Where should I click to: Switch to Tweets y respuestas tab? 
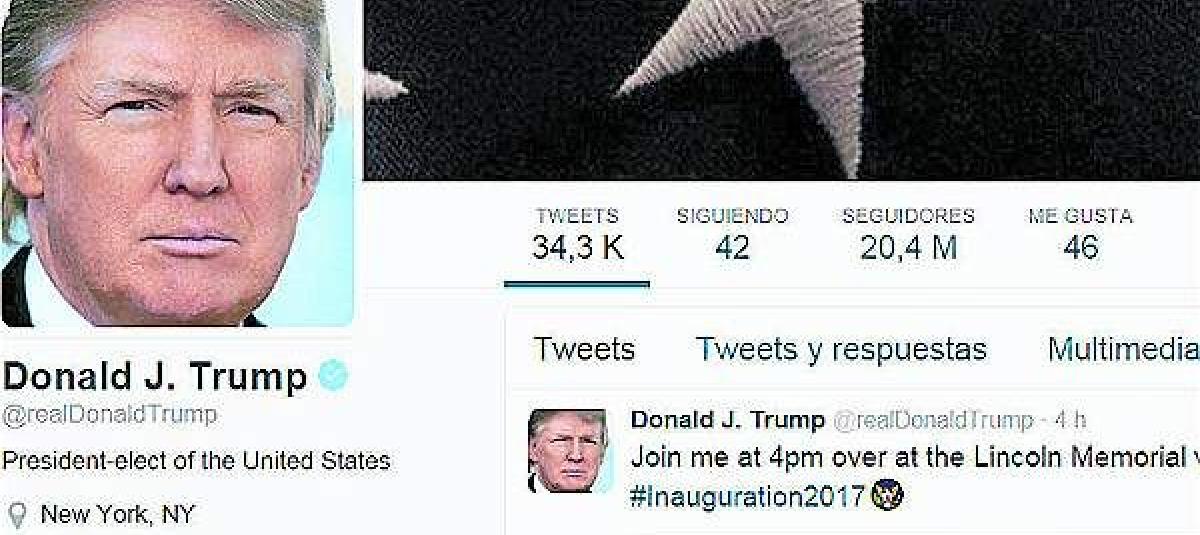click(x=841, y=350)
